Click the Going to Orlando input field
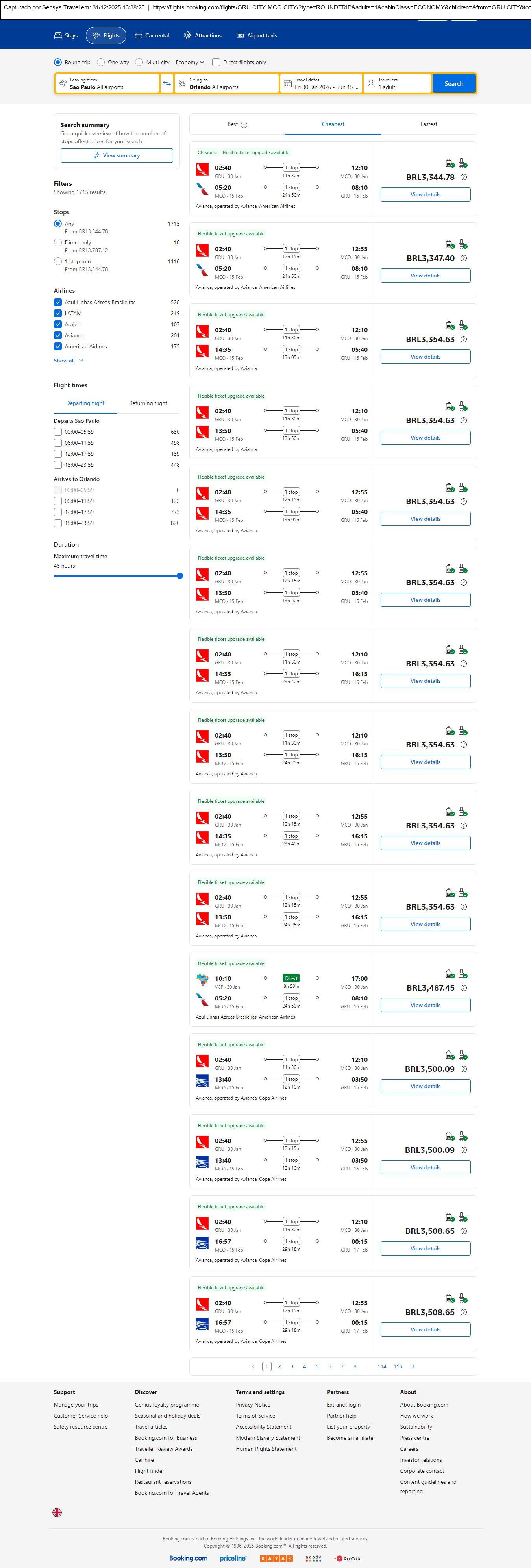 coord(226,83)
